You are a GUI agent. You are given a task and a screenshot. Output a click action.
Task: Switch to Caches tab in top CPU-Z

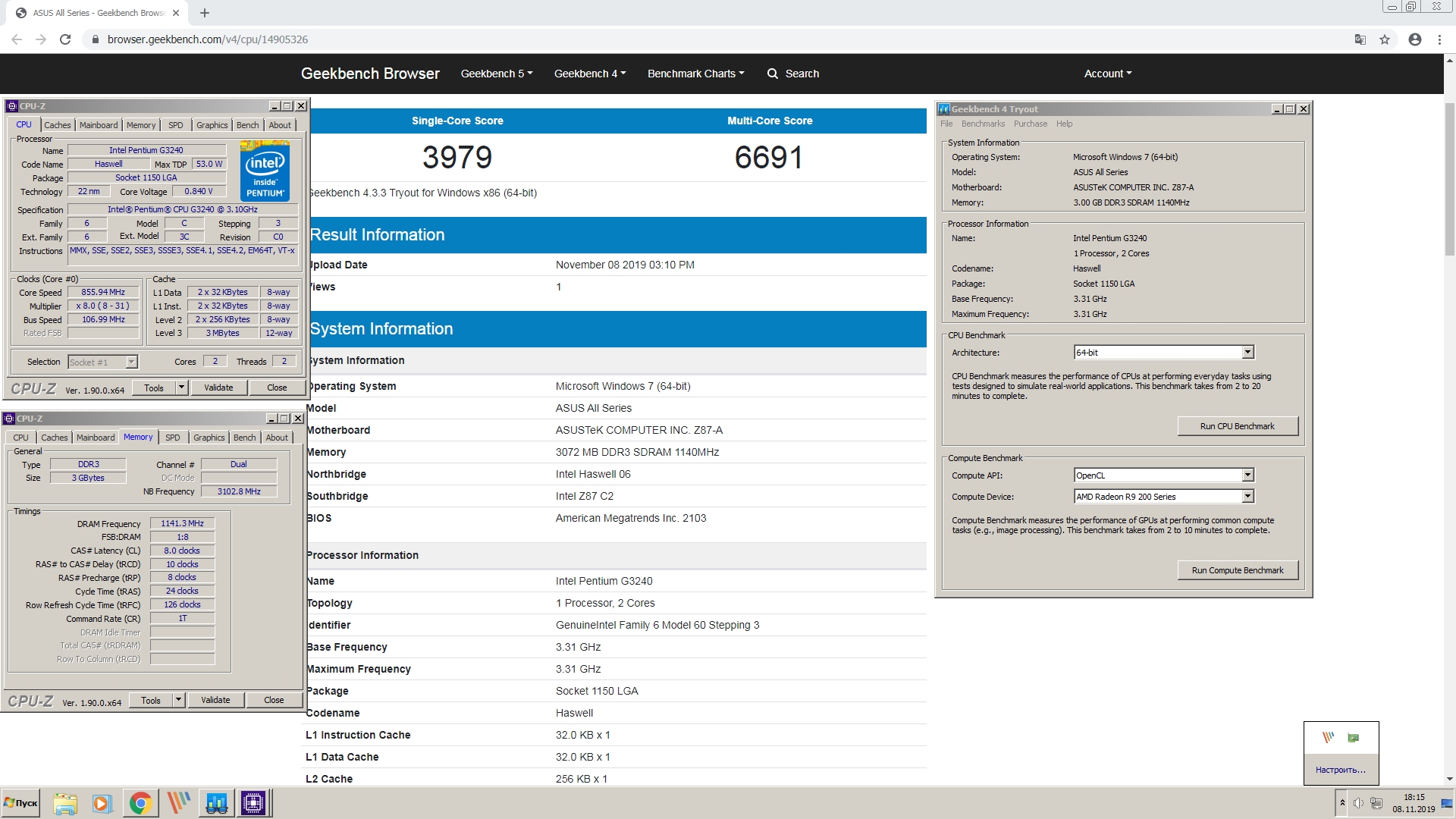(x=57, y=125)
